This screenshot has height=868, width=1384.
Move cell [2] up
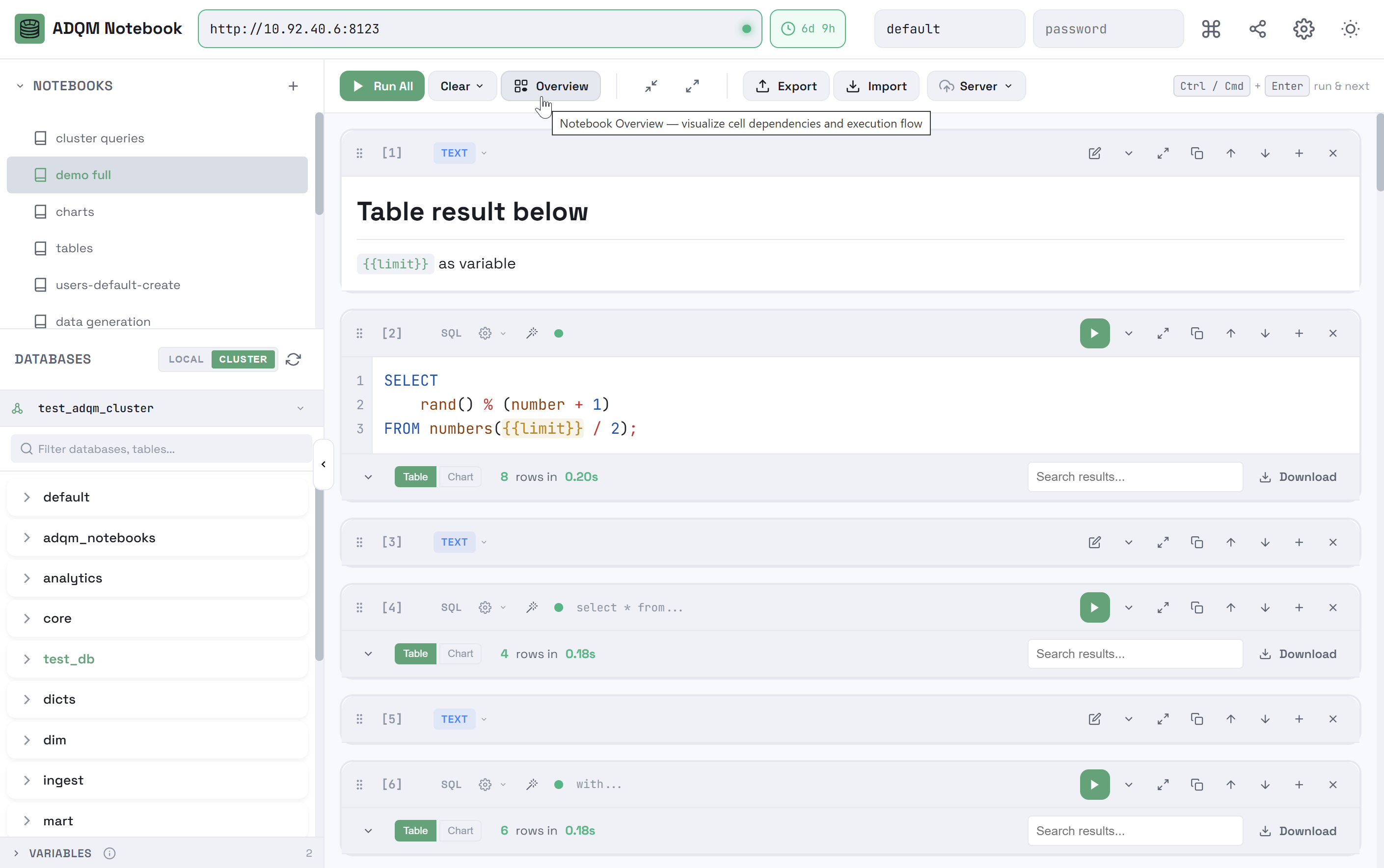click(1231, 334)
